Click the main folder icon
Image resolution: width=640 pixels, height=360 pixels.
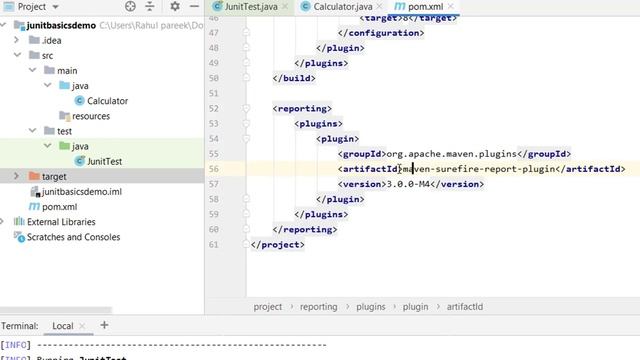click(49, 70)
